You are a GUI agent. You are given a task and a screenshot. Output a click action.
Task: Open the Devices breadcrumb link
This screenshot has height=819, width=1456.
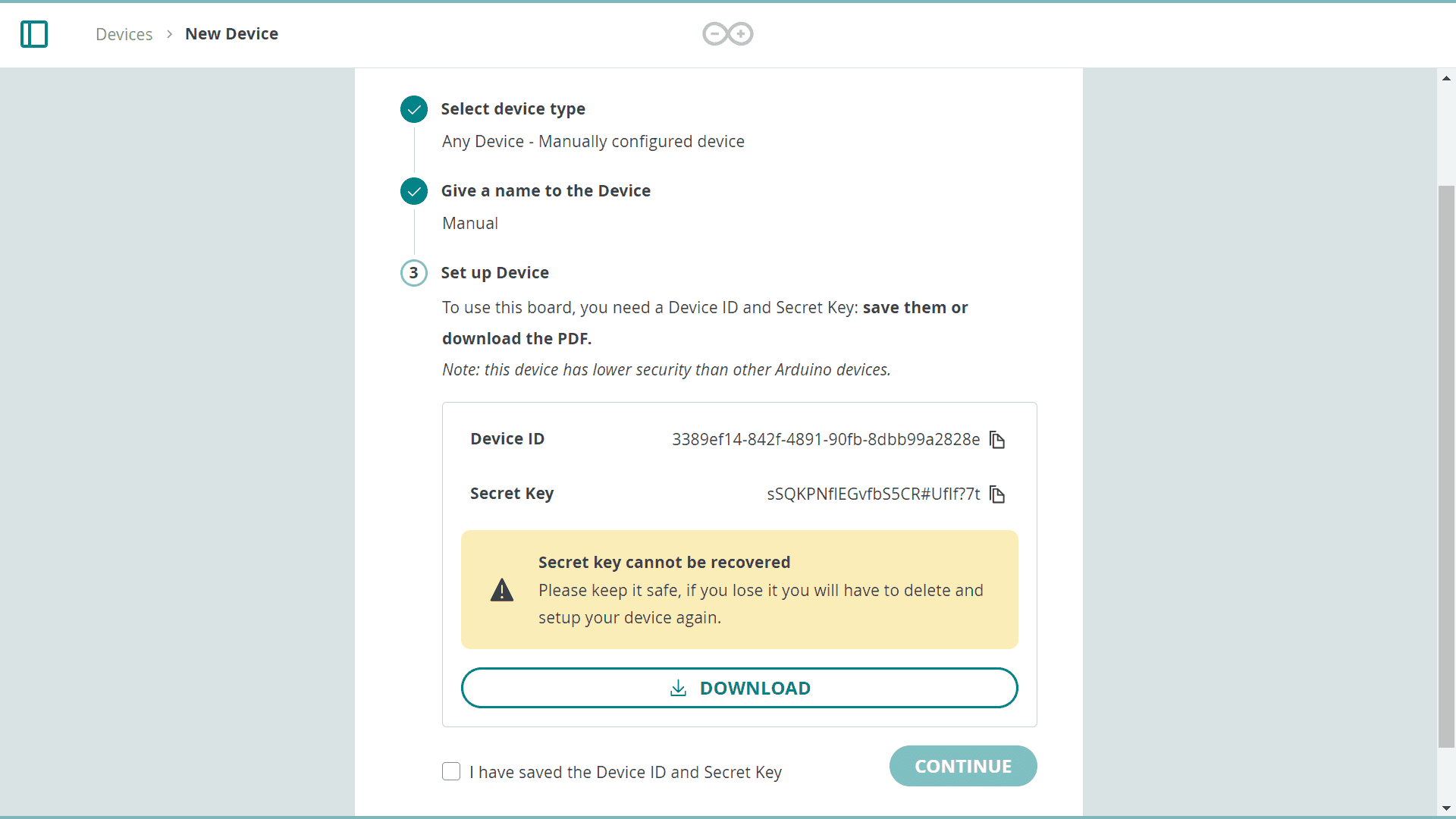[124, 34]
